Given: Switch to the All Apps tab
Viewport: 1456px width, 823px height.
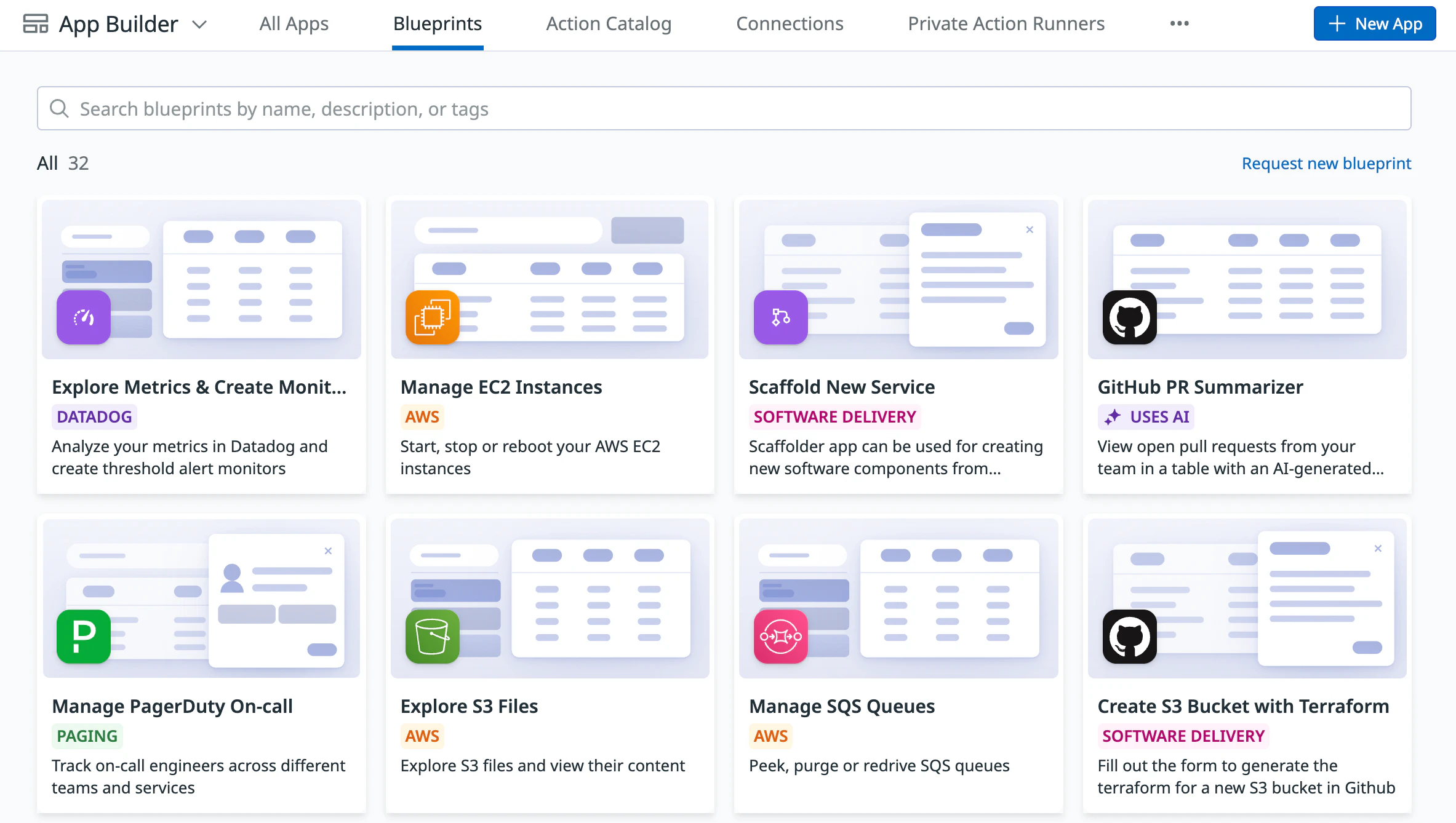Looking at the screenshot, I should pos(294,24).
